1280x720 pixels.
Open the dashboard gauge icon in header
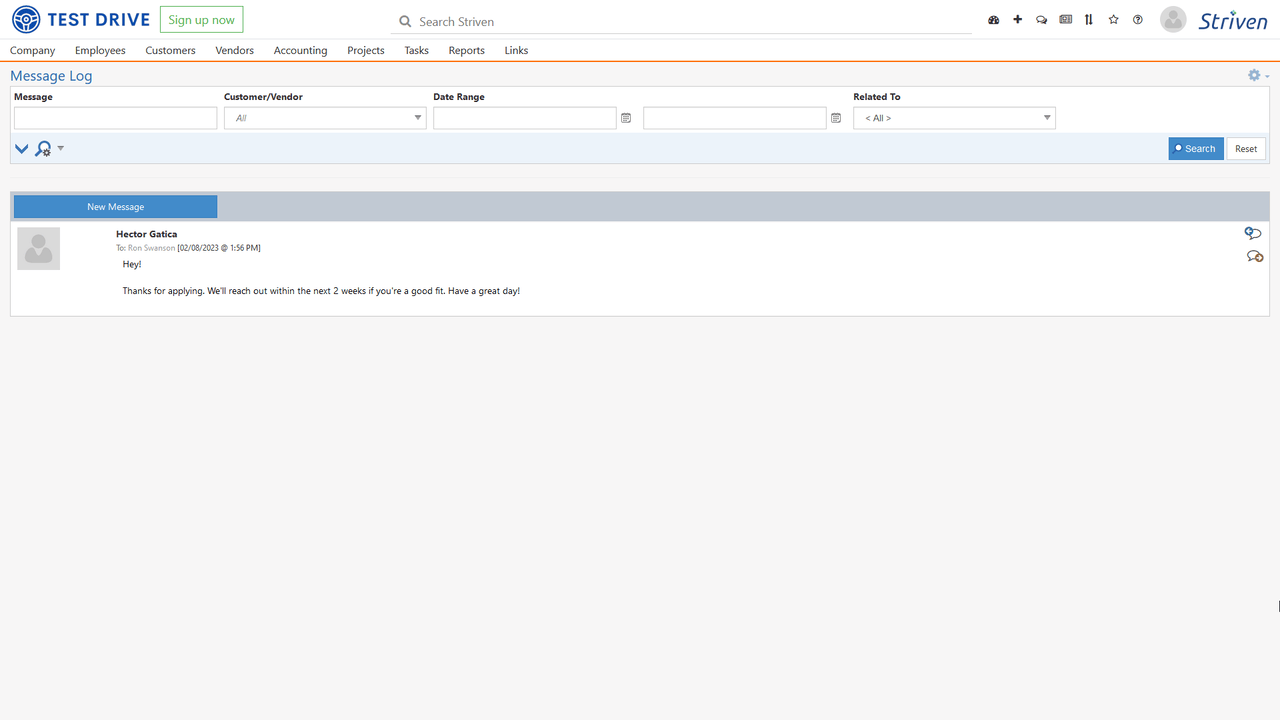pyautogui.click(x=993, y=20)
